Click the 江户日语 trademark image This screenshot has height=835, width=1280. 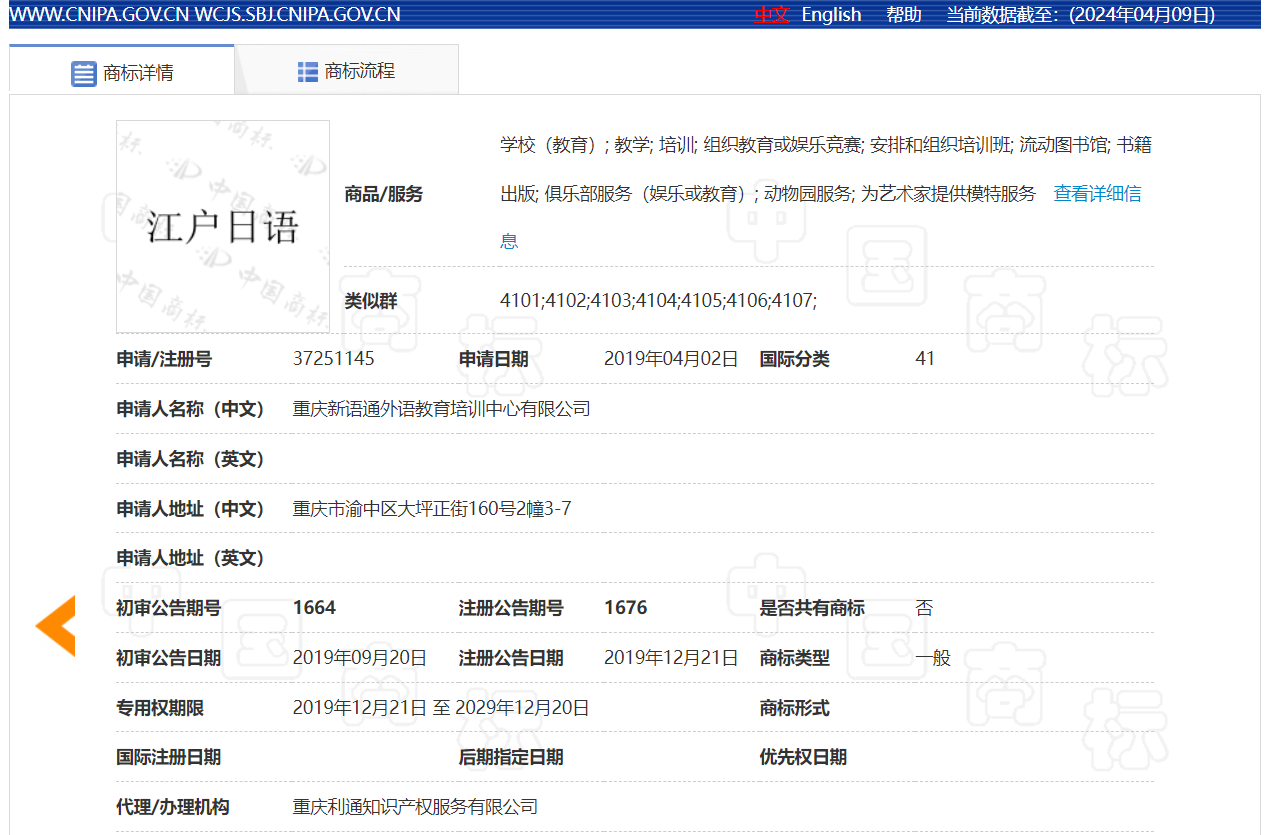point(223,227)
